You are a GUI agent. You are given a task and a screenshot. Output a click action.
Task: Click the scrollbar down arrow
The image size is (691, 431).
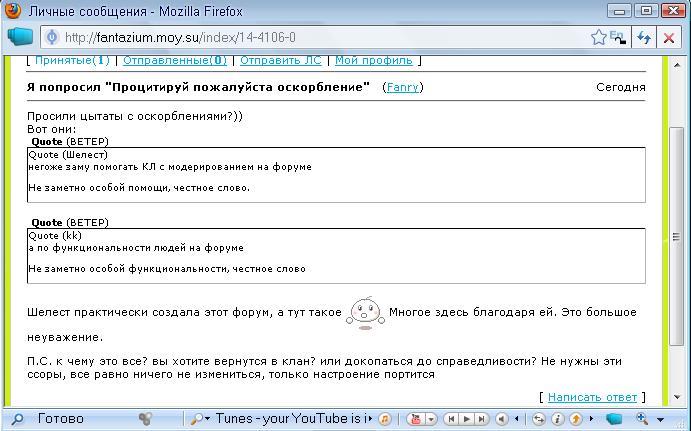click(676, 397)
